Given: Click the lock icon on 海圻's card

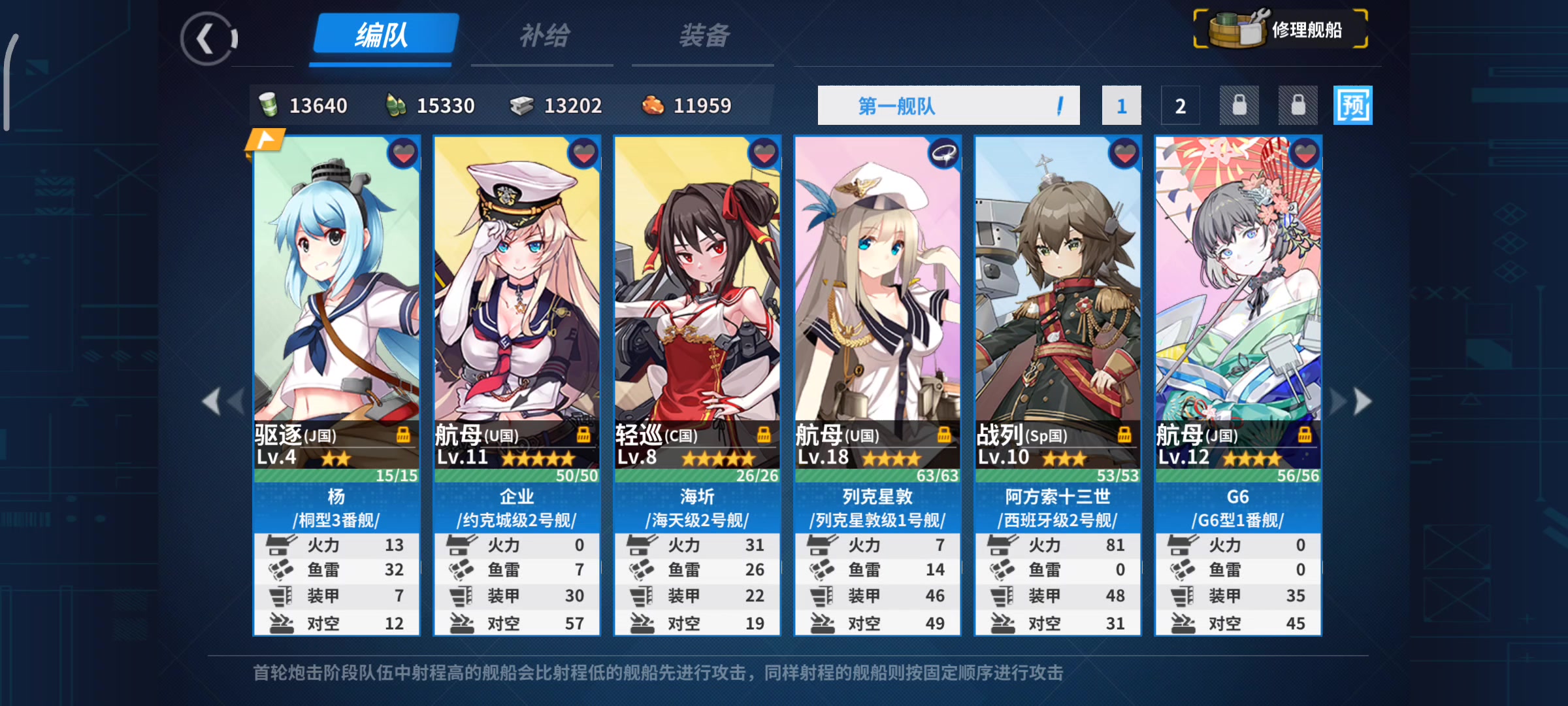Looking at the screenshot, I should (764, 434).
